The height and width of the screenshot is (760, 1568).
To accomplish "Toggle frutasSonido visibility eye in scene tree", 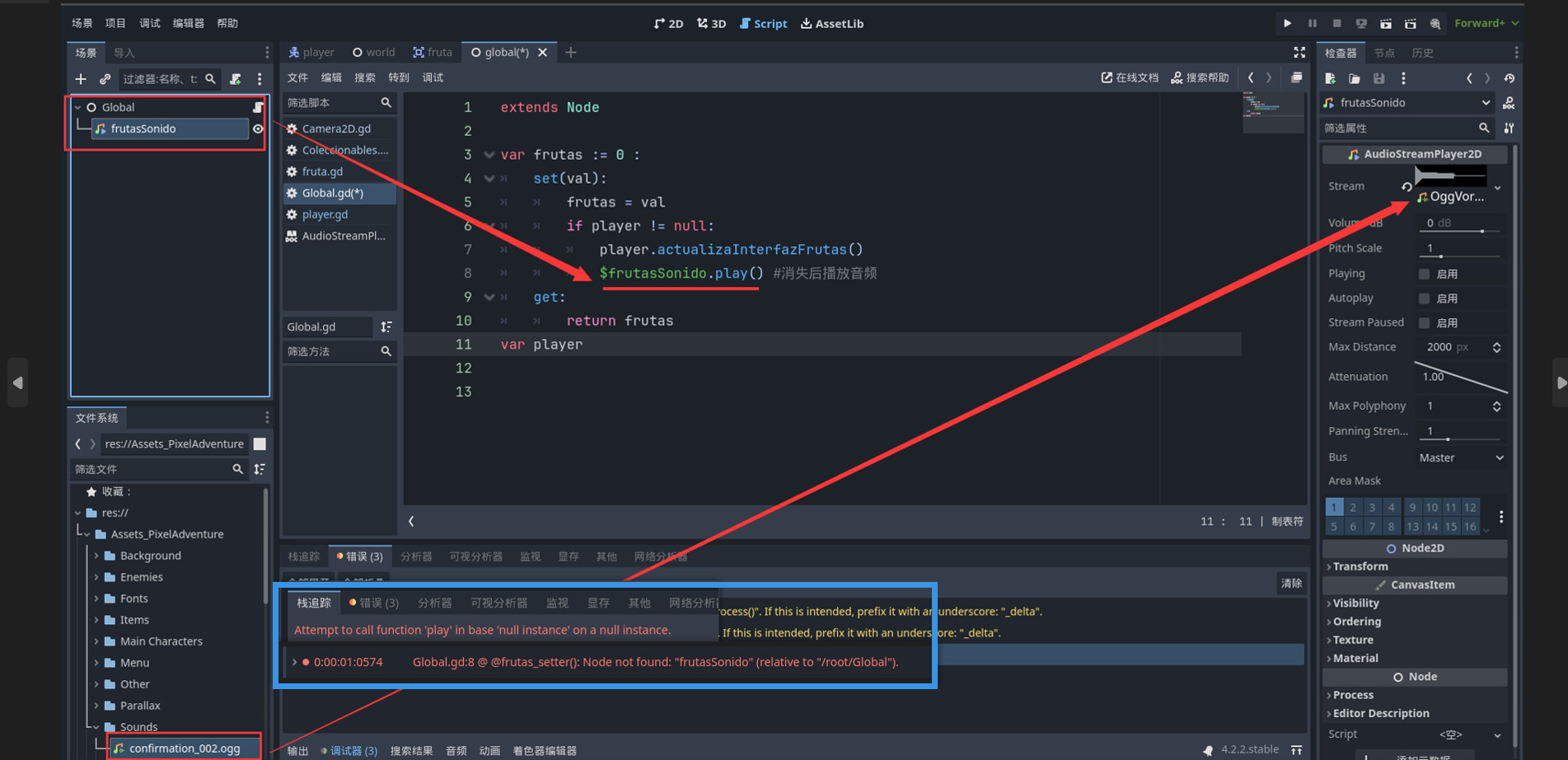I will [258, 129].
